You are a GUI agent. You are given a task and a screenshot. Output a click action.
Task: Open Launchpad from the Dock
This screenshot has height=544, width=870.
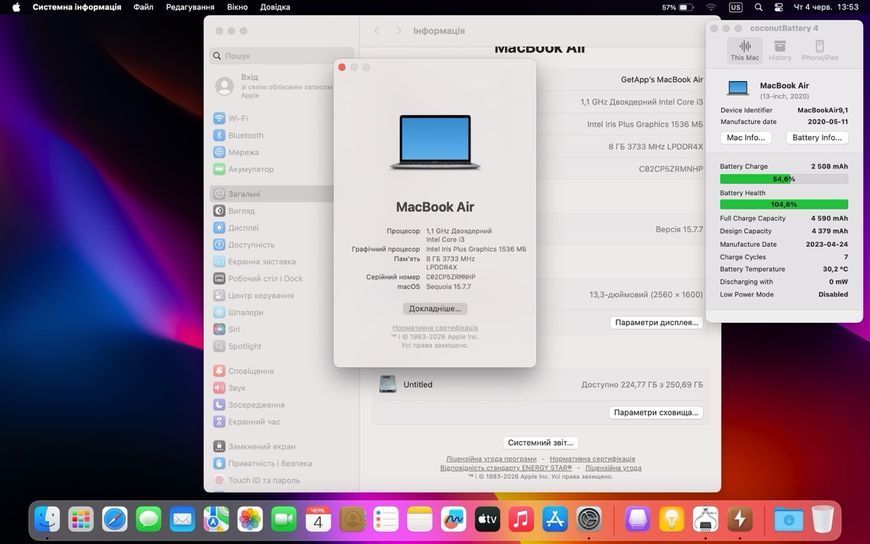coord(81,520)
